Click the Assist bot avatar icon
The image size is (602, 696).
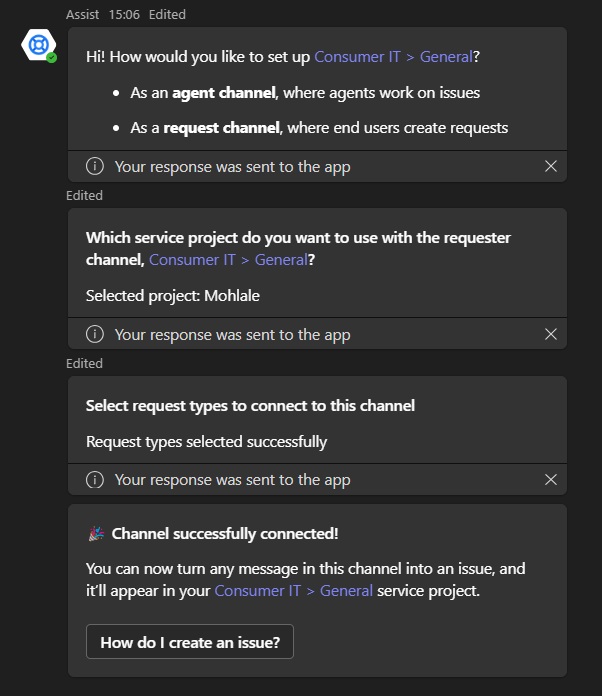click(x=38, y=46)
